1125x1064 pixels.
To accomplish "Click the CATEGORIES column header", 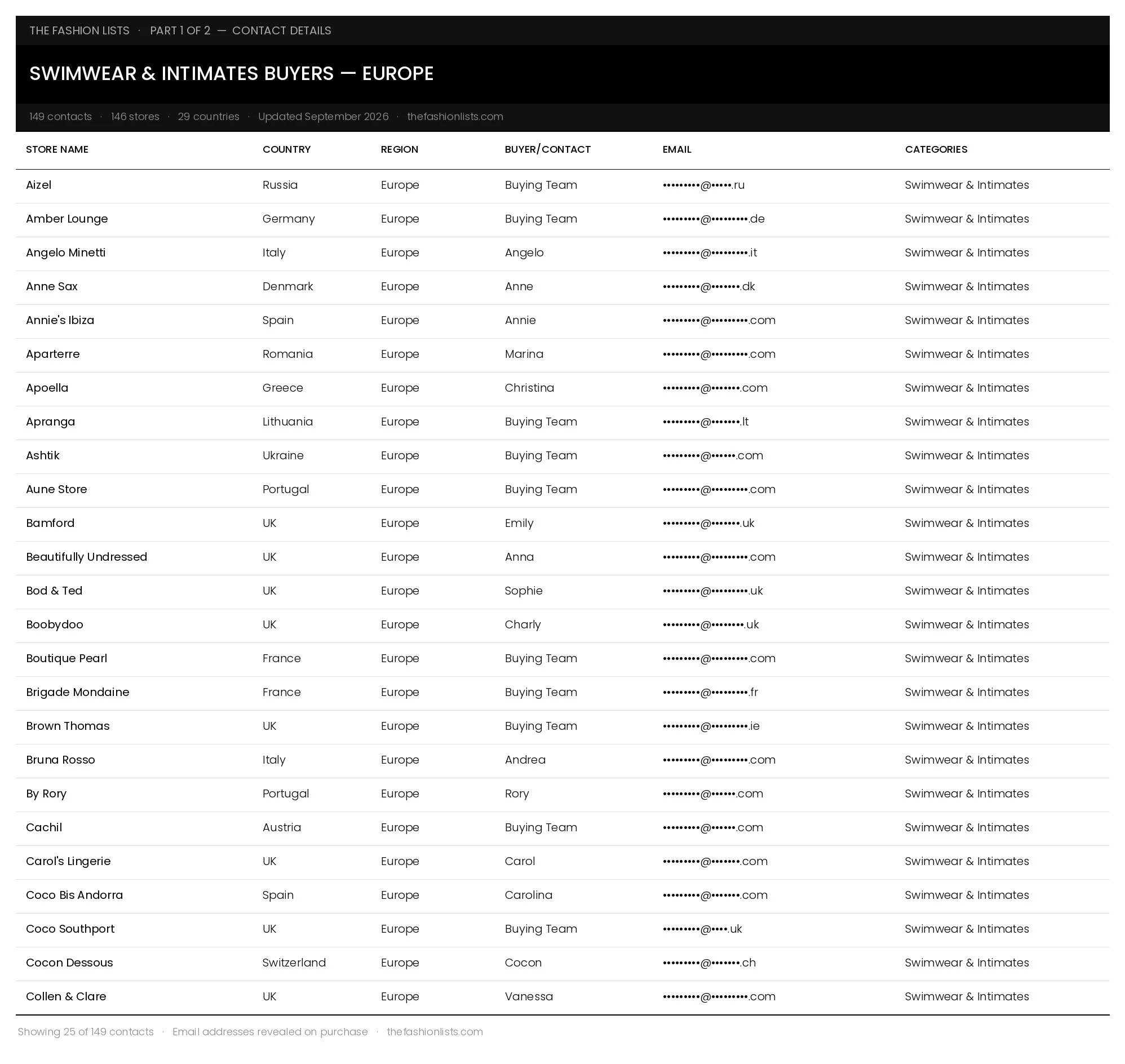I will tap(936, 150).
